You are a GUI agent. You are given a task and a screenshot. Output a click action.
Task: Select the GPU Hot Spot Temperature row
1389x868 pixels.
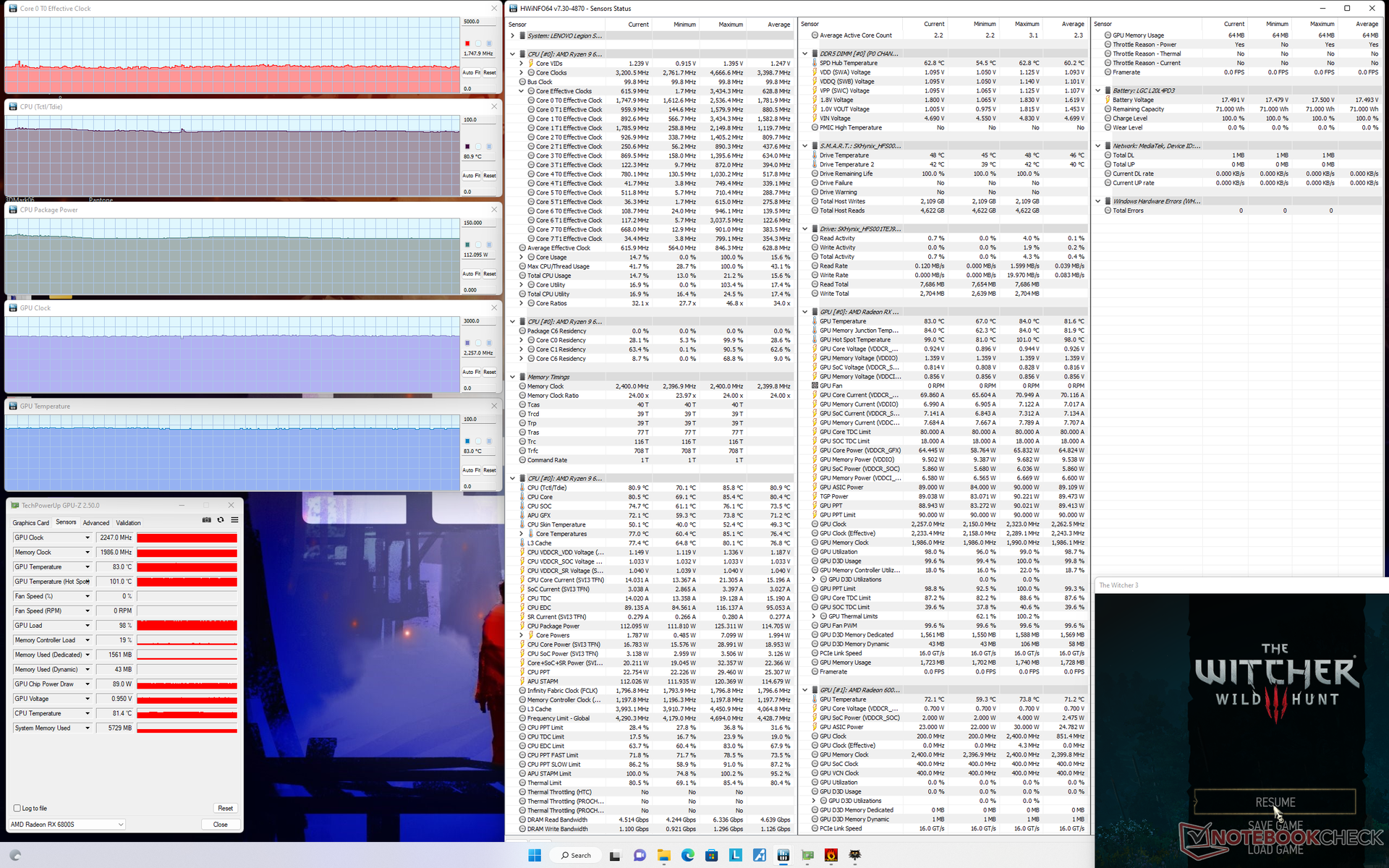click(943, 340)
